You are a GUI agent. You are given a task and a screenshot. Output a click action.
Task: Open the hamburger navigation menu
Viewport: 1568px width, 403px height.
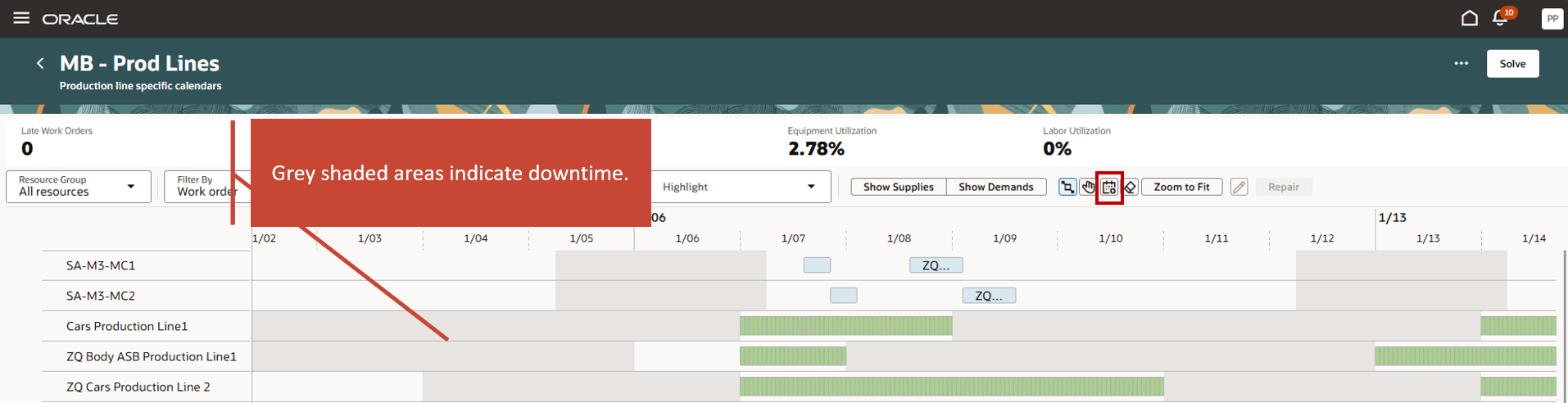(x=21, y=18)
